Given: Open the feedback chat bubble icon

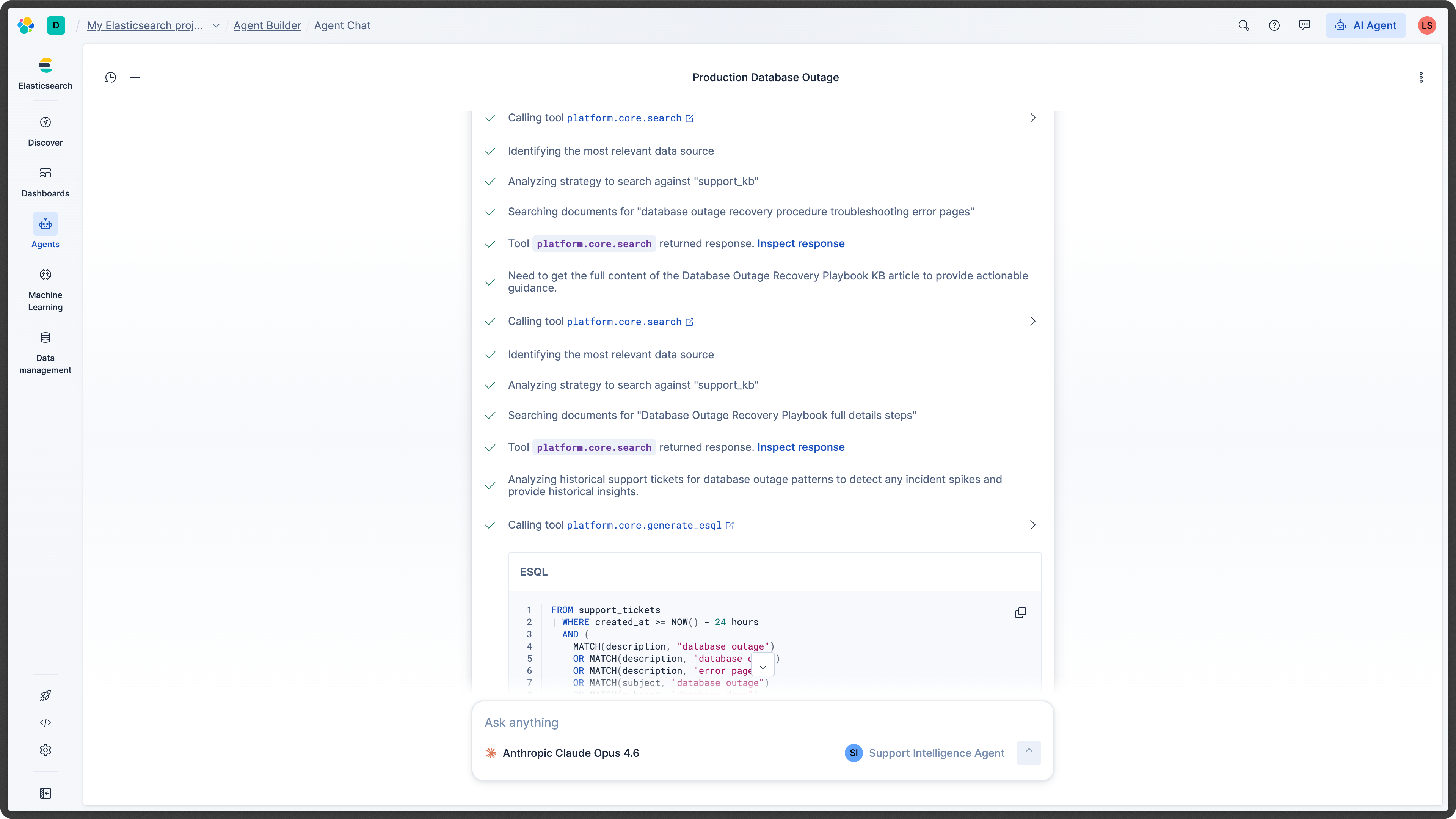Looking at the screenshot, I should pos(1304,25).
